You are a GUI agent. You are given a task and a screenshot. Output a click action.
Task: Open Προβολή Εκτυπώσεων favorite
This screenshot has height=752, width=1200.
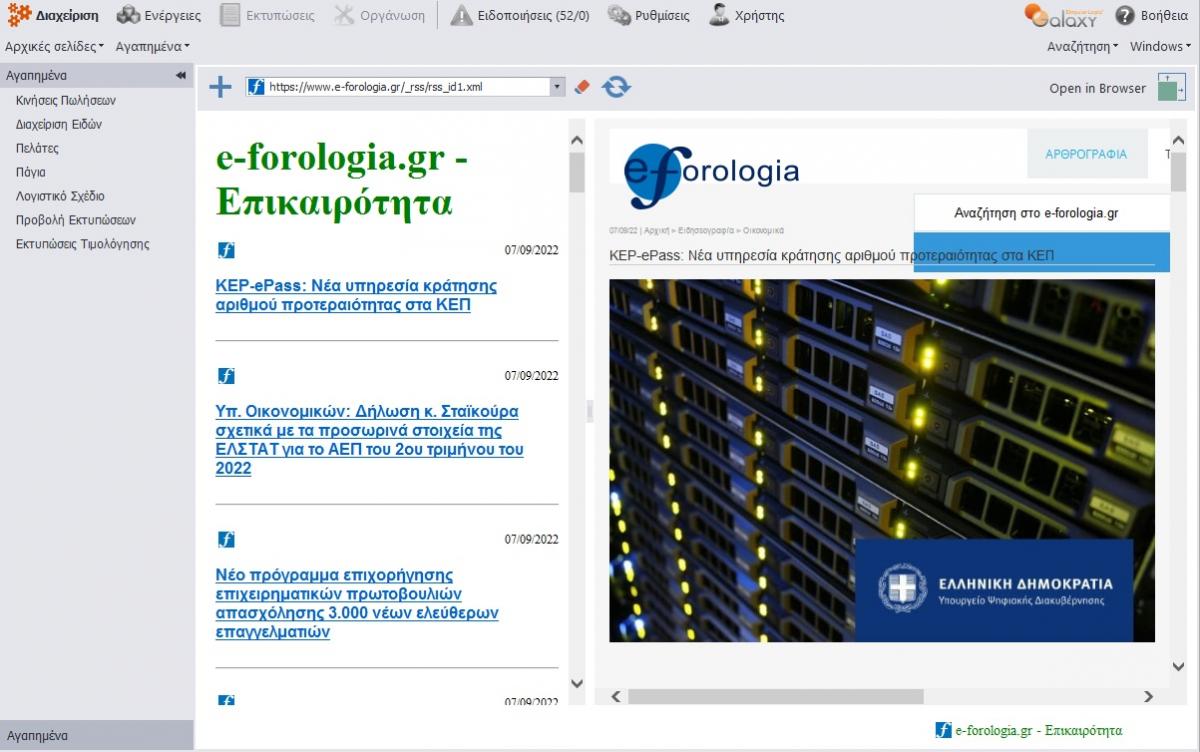76,220
